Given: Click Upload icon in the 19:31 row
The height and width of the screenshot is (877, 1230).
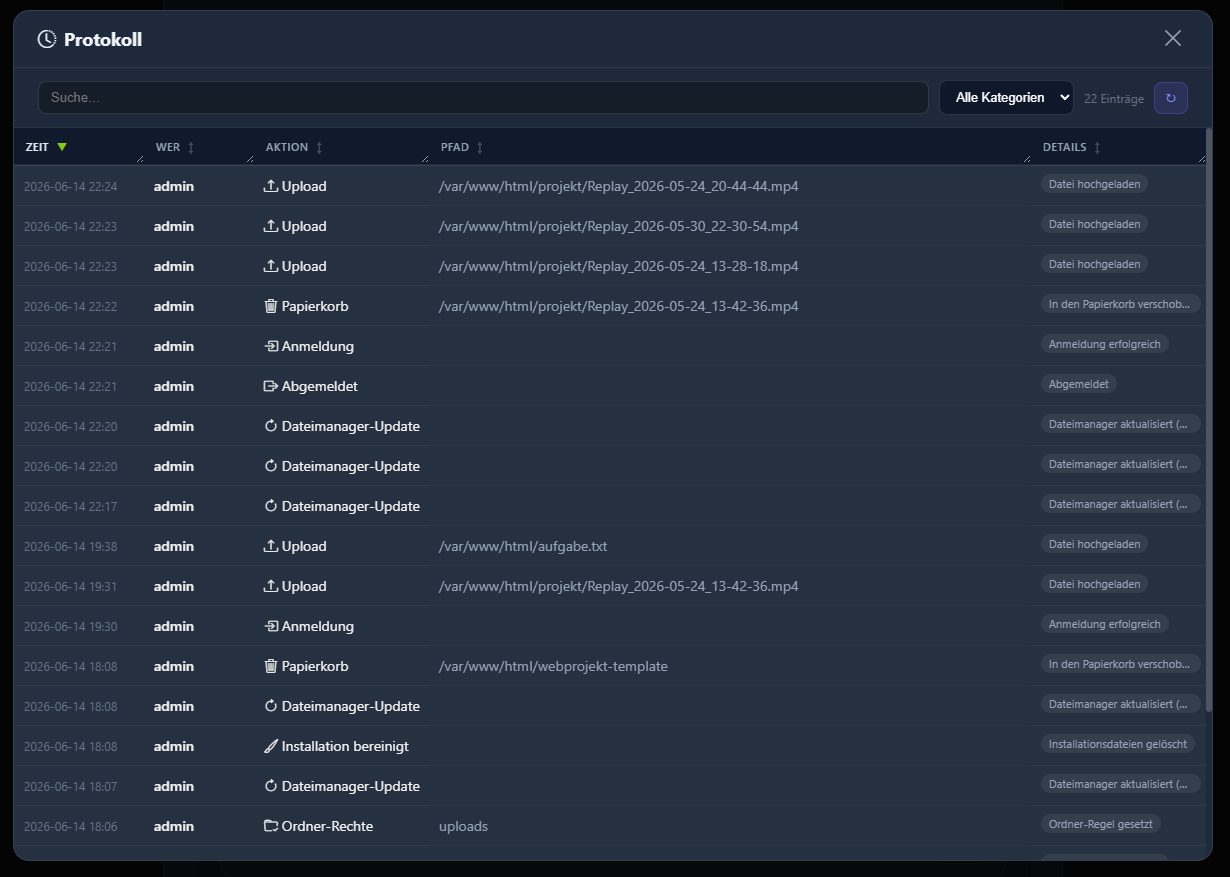Looking at the screenshot, I should [270, 586].
